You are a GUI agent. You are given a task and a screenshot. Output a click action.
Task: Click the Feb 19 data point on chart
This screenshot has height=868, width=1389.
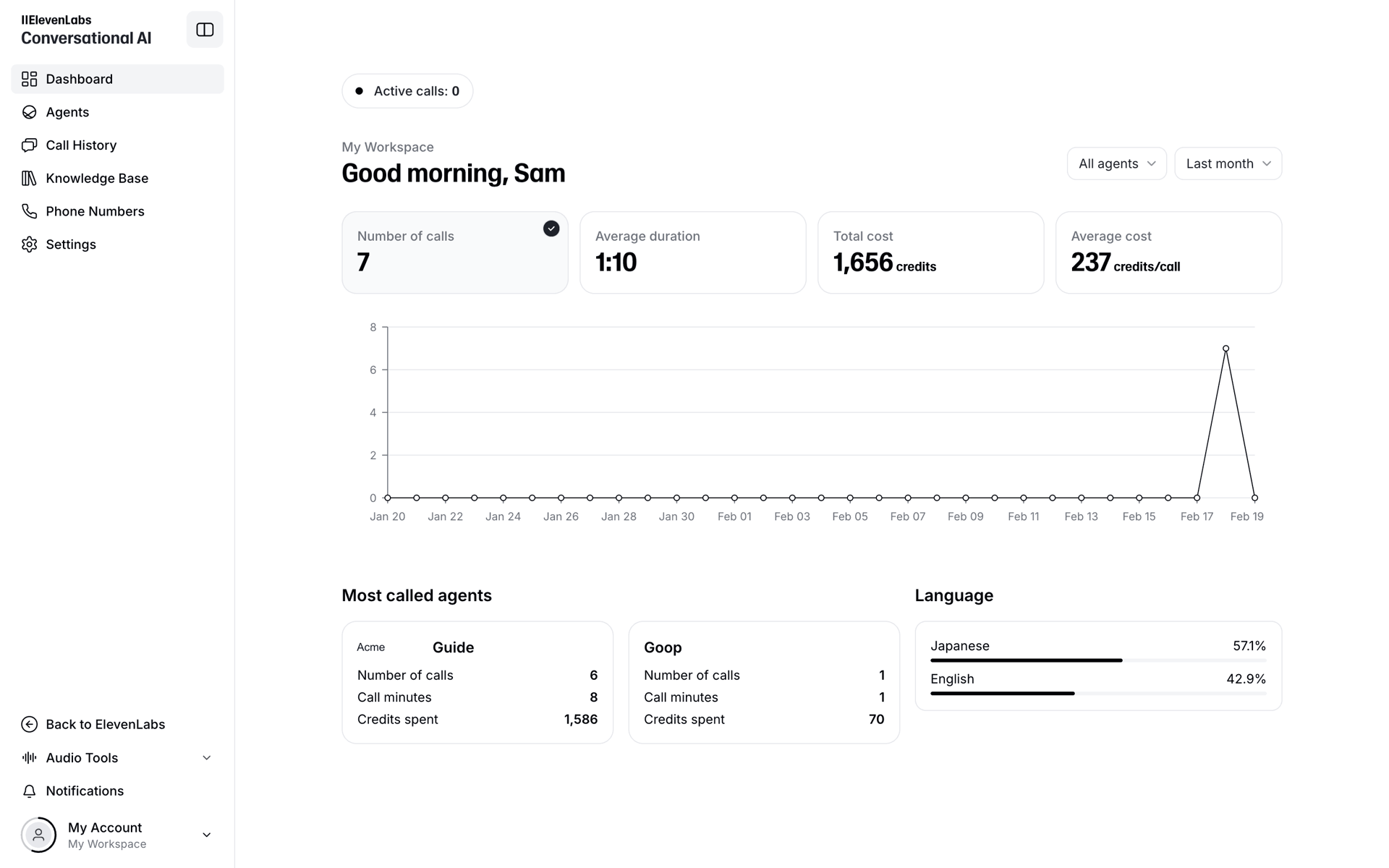1254,498
